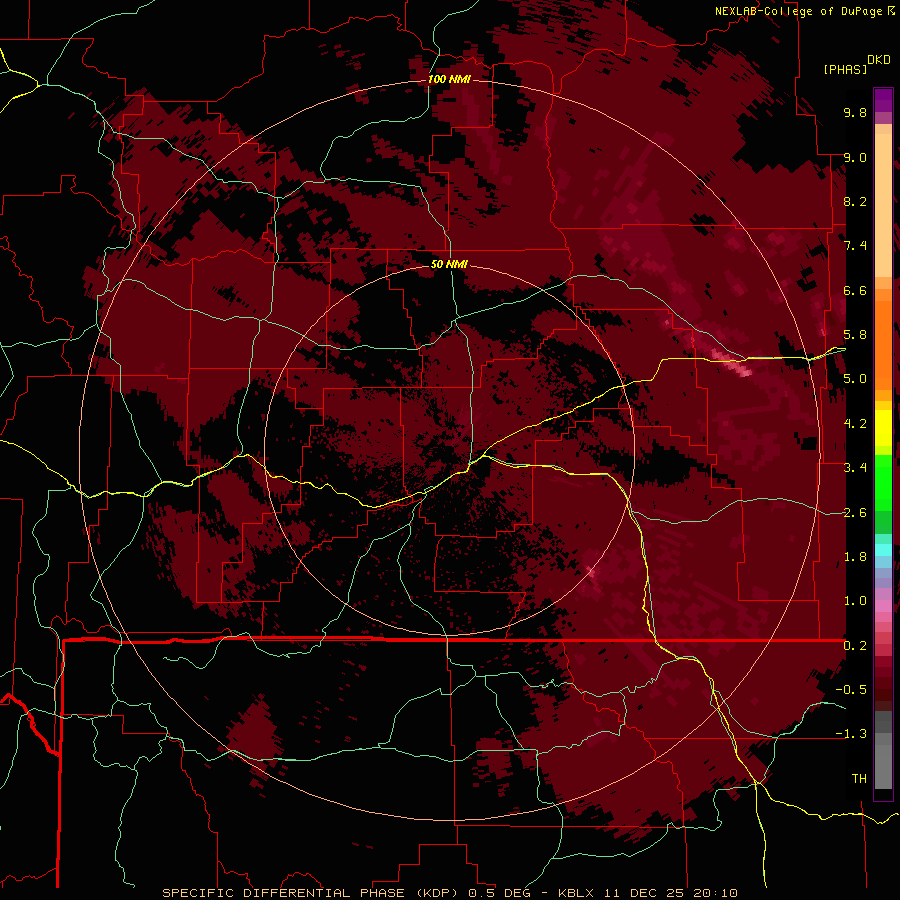The image size is (900, 900).
Task: Click the 9.0 scale value
Action: pos(855,157)
